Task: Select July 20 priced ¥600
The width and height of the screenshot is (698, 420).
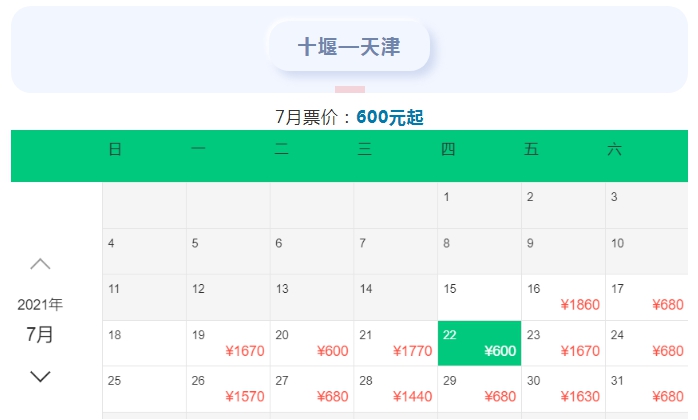Action: point(312,343)
